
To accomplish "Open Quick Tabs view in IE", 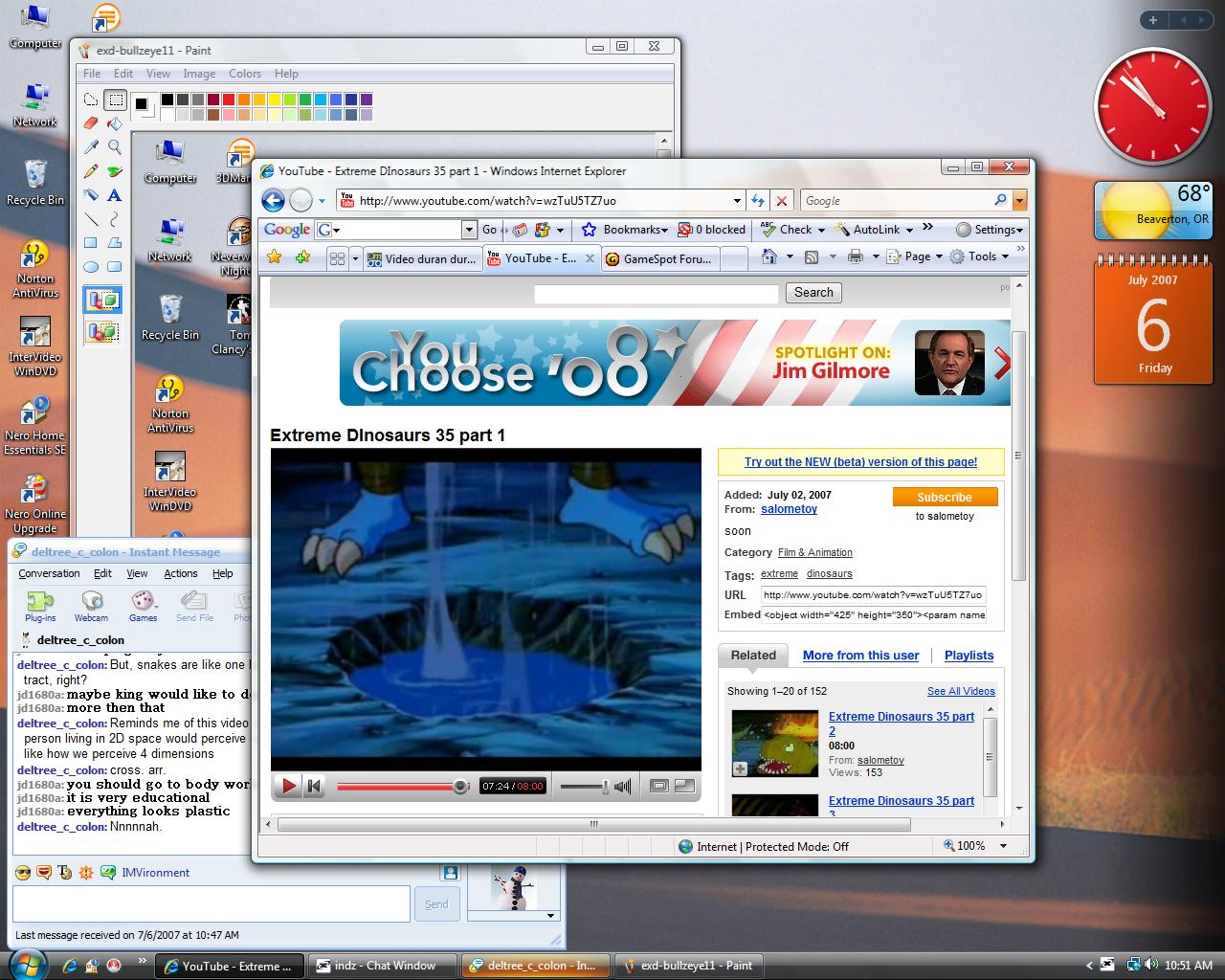I will [337, 258].
